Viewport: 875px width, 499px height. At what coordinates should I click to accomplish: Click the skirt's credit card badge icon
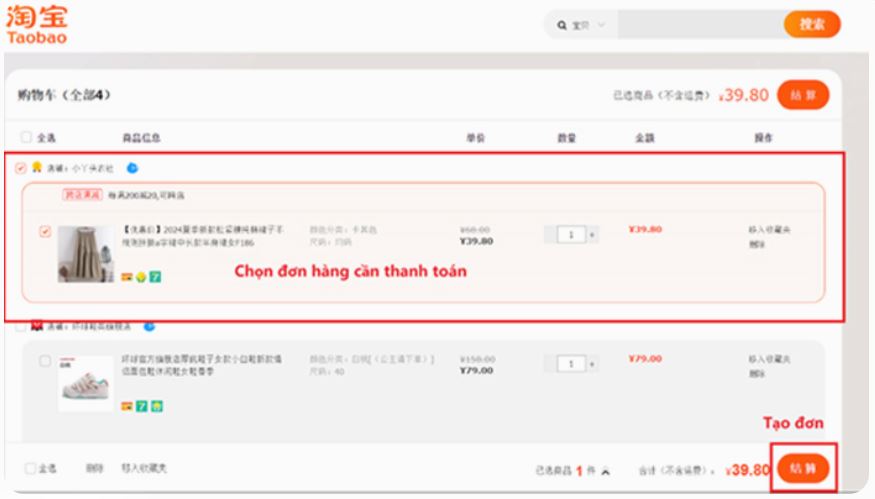coord(127,277)
